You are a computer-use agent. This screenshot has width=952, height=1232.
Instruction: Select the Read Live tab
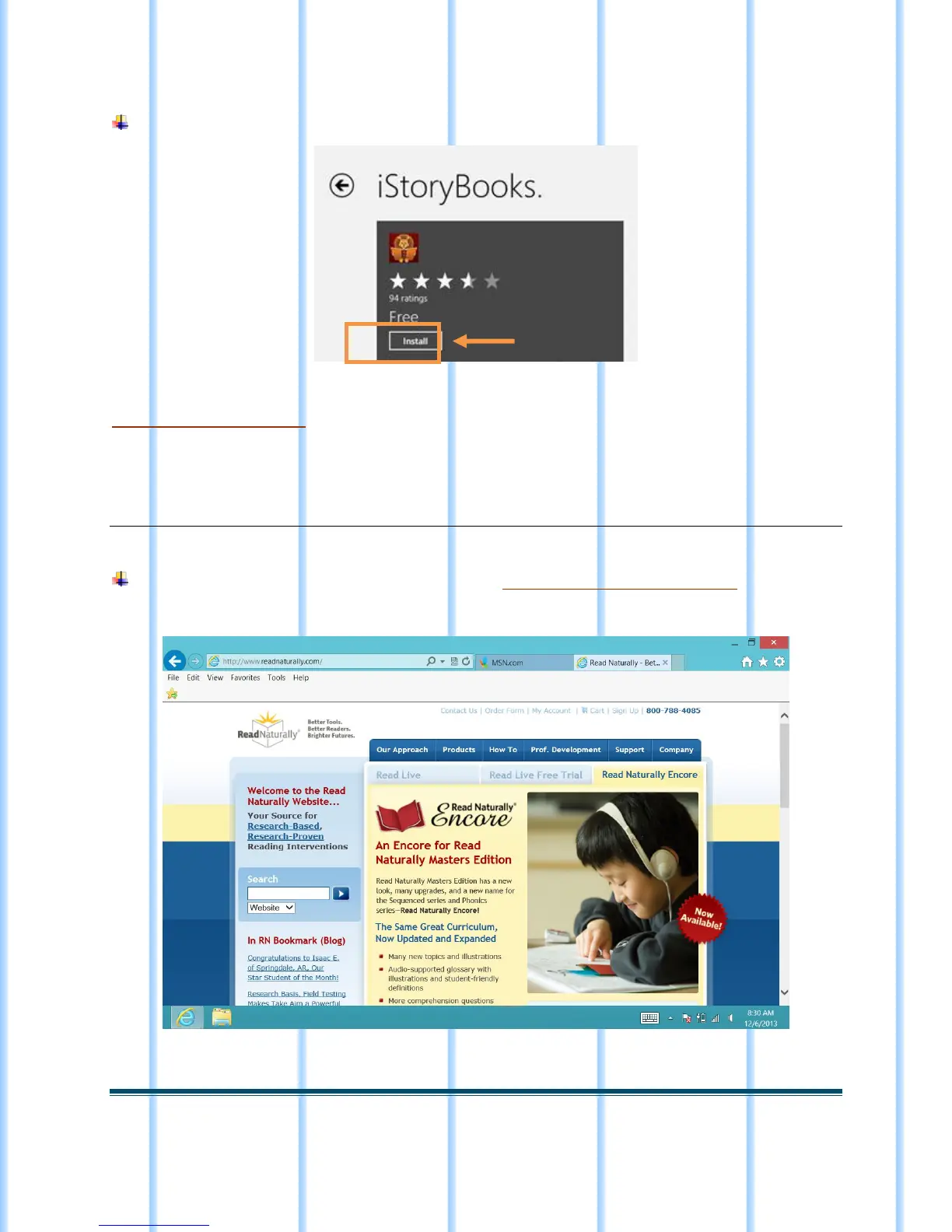[422, 775]
